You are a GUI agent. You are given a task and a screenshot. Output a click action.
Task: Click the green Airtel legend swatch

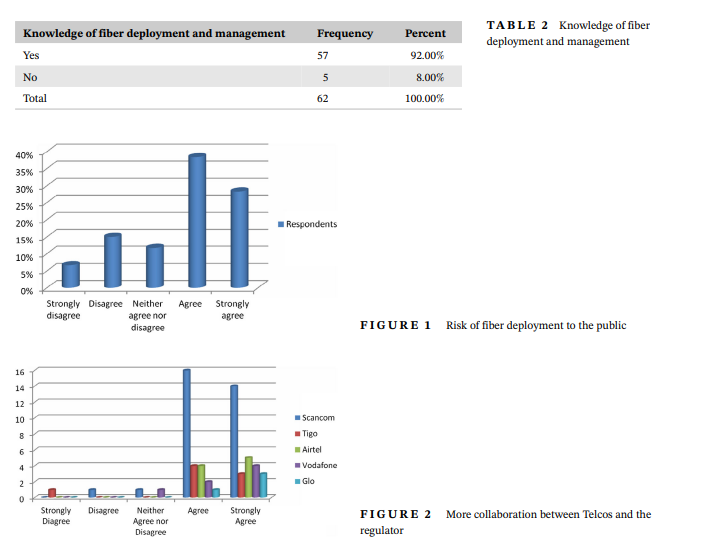(x=297, y=450)
